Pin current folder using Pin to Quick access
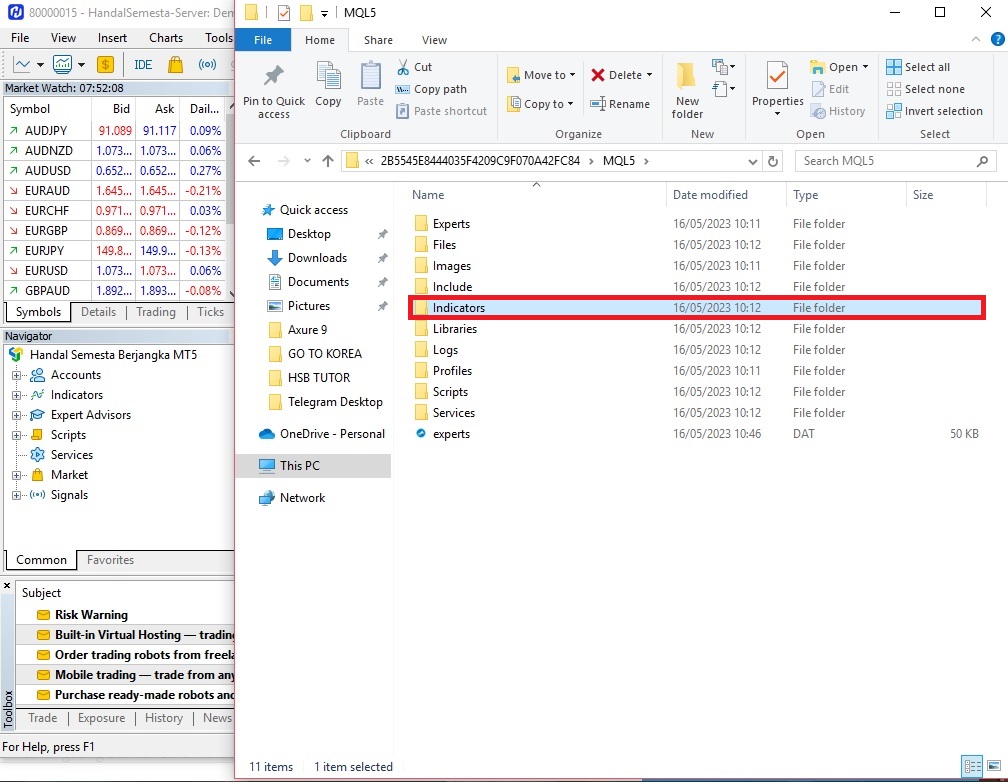The image size is (1008, 782). 274,88
